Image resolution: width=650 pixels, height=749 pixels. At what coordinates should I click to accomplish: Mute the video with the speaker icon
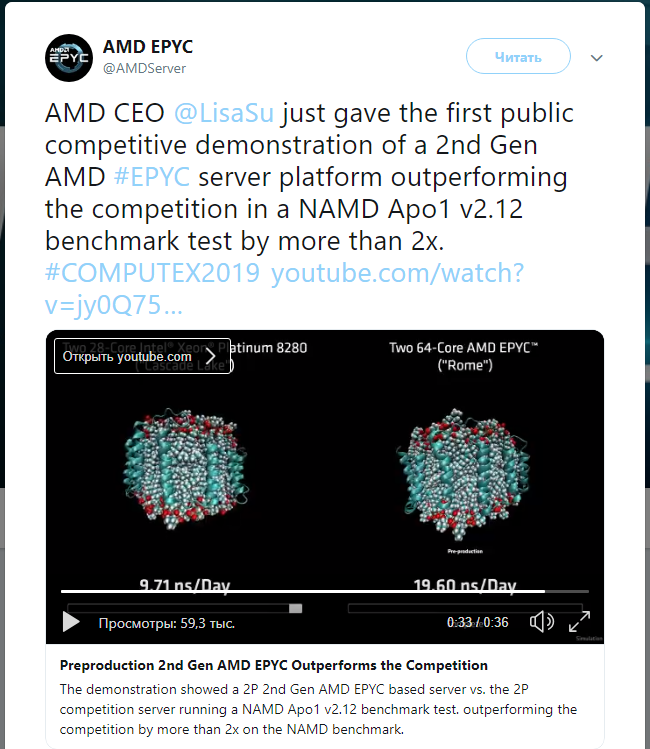[541, 622]
